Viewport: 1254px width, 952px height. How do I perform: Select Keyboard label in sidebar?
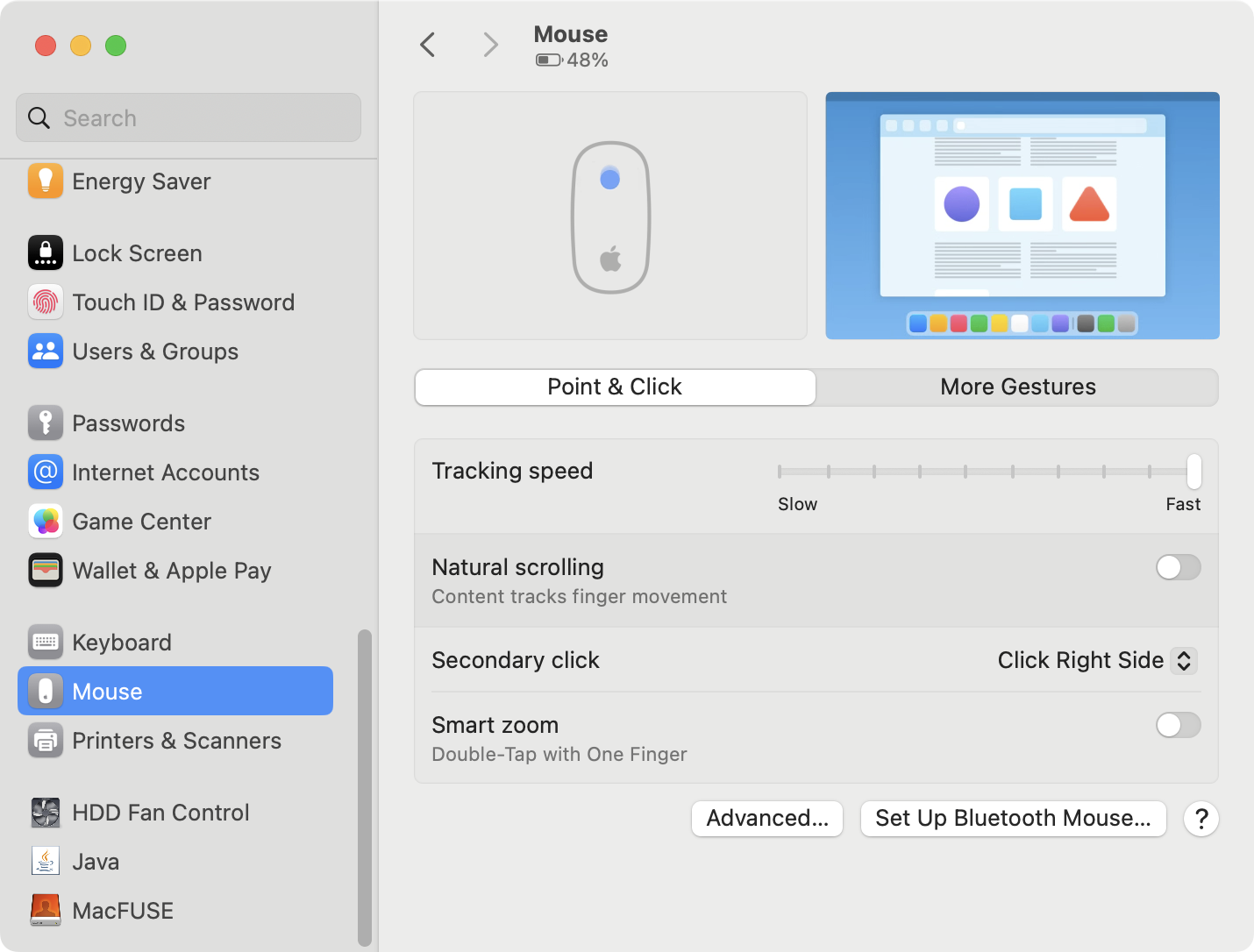(x=122, y=643)
